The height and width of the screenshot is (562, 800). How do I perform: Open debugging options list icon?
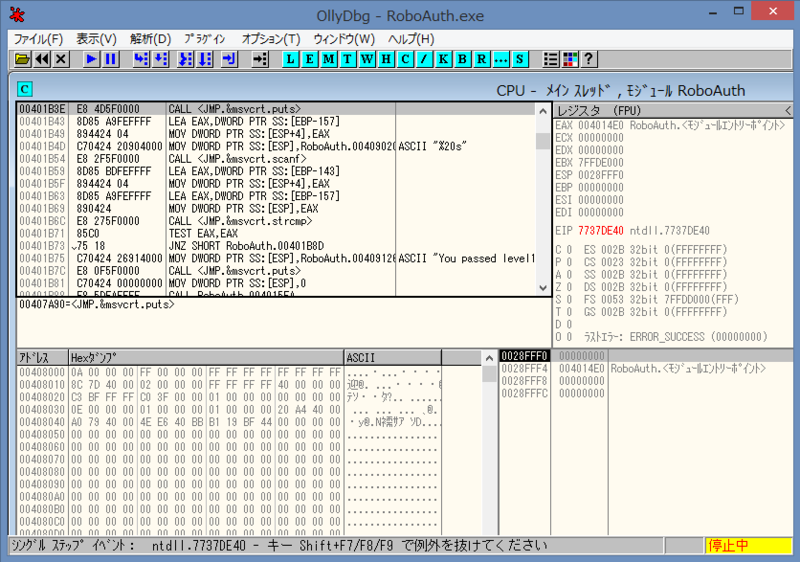(551, 59)
